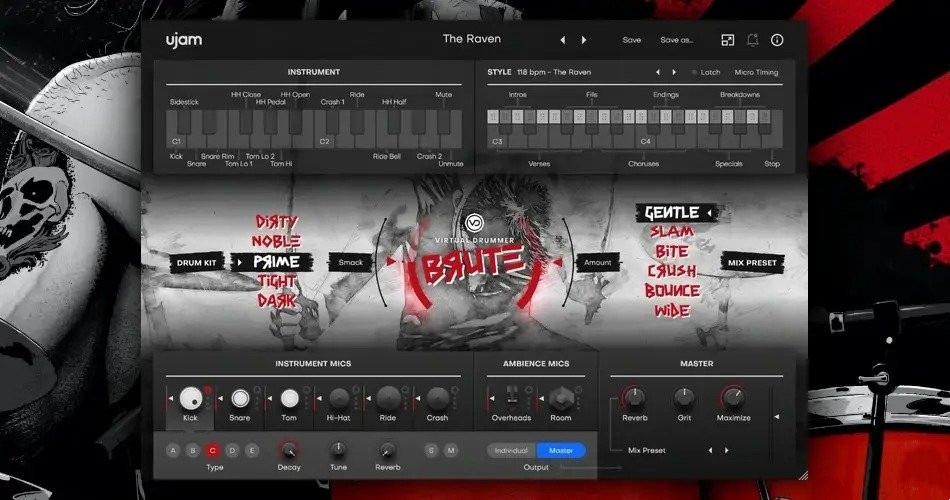Click the Snare mic knob

point(240,398)
